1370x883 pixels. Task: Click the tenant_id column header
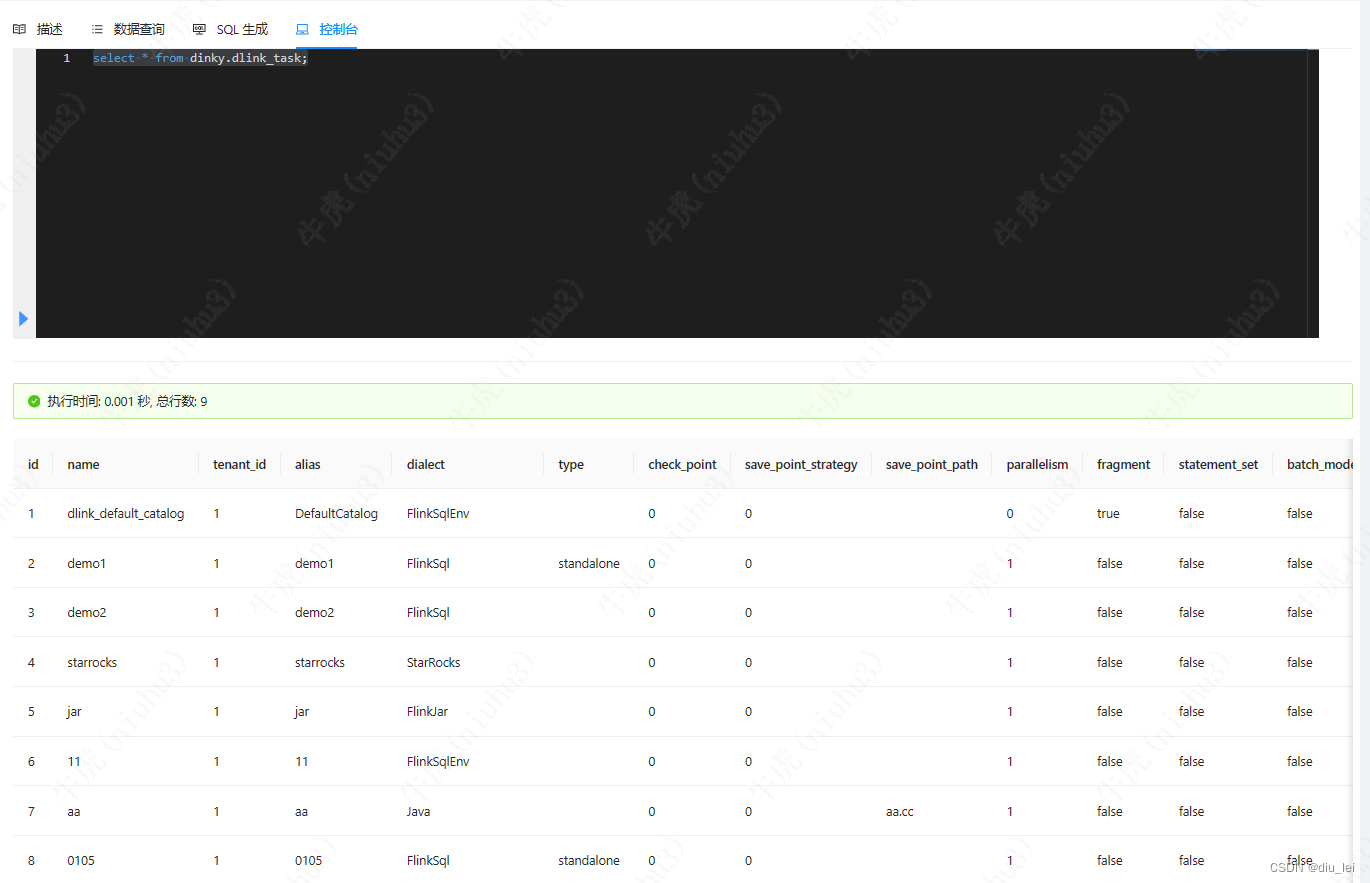tap(239, 464)
